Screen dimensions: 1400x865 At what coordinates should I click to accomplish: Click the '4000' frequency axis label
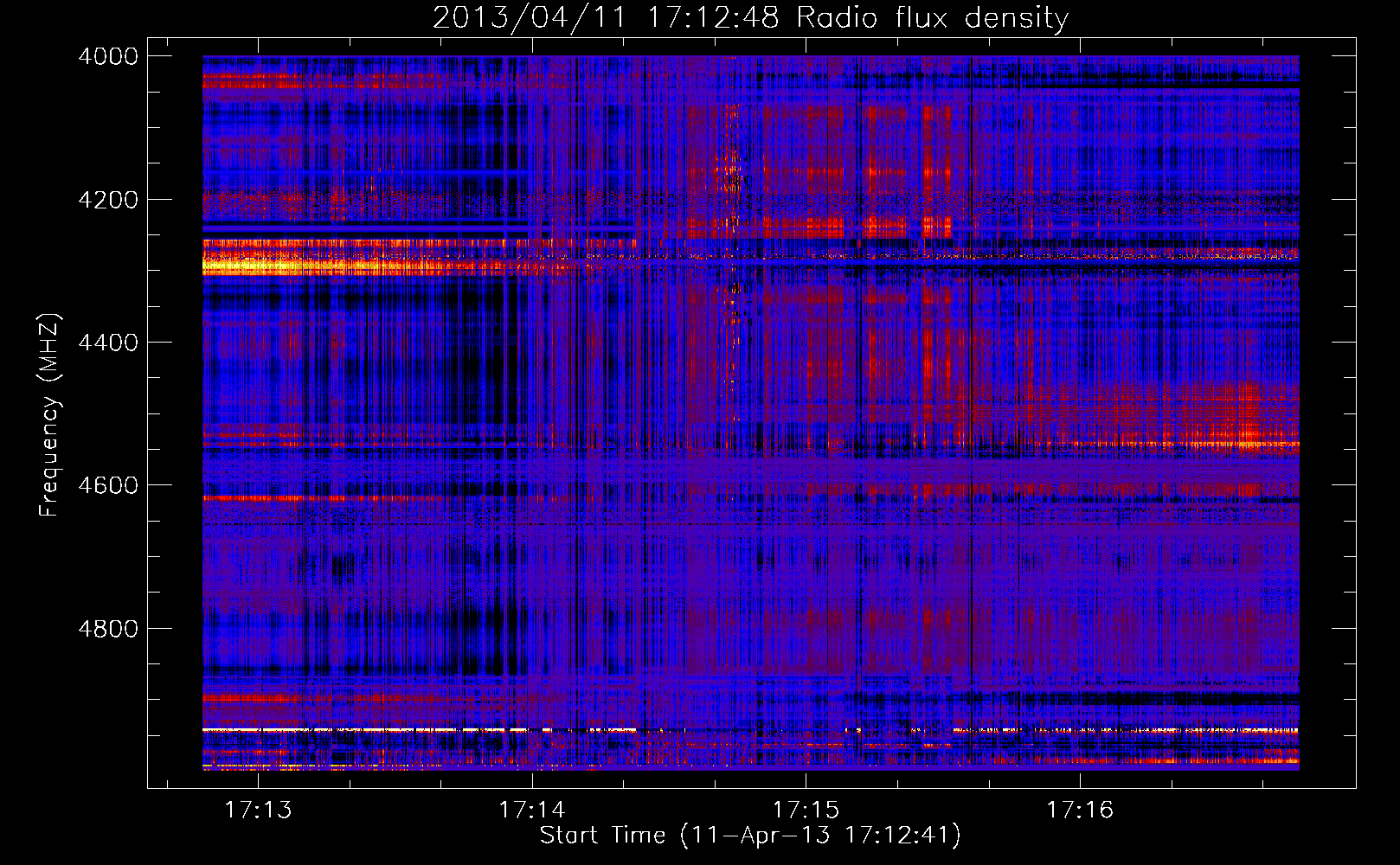point(108,56)
